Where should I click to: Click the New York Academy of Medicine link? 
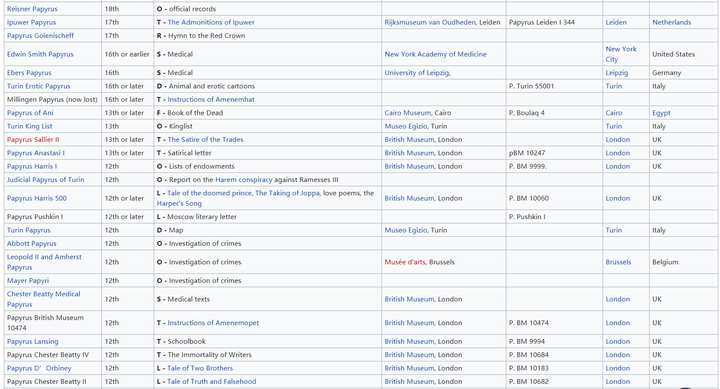[x=435, y=54]
